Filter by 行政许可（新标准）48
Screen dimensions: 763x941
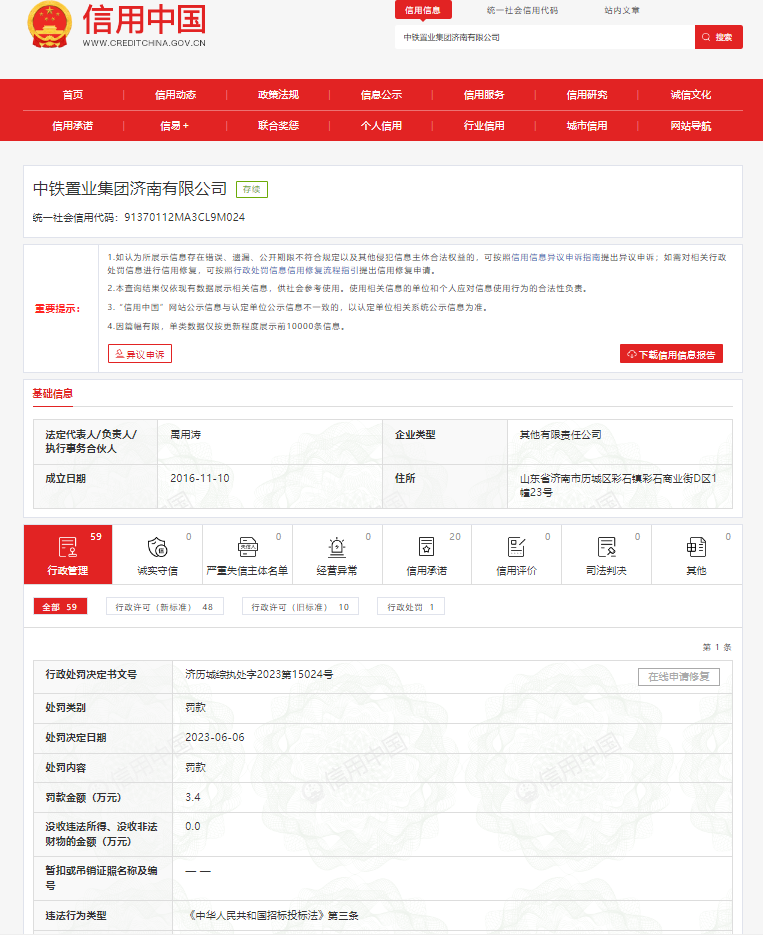pyautogui.click(x=164, y=607)
